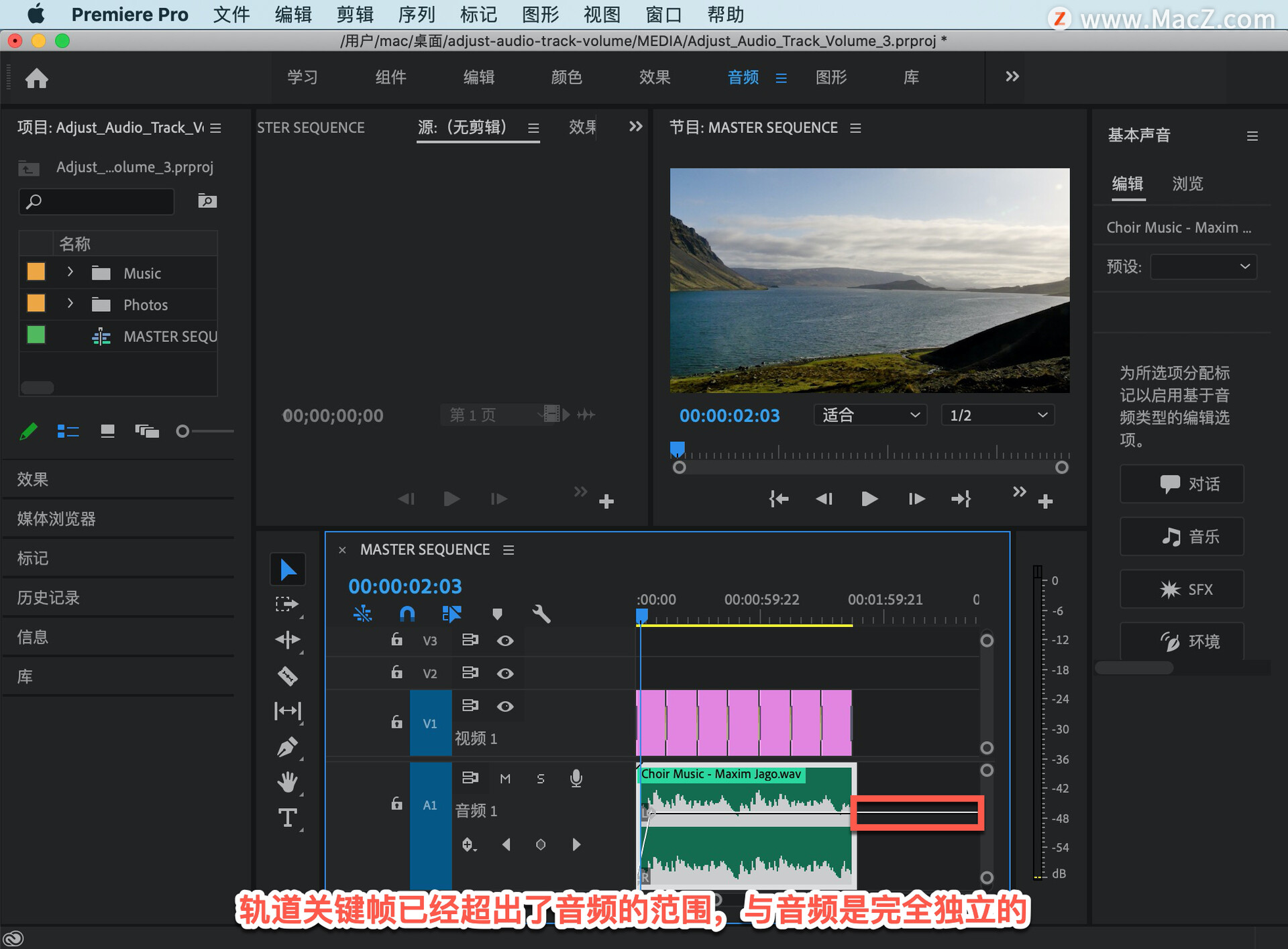Go to previous keyframe on A1
This screenshot has width=1288, height=949.
pos(506,845)
